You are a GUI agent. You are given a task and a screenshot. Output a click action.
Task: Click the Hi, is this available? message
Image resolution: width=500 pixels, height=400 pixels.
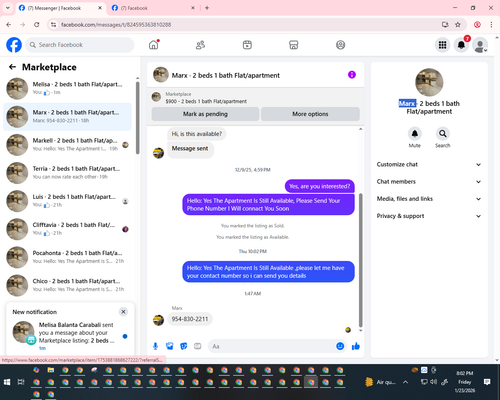click(196, 134)
